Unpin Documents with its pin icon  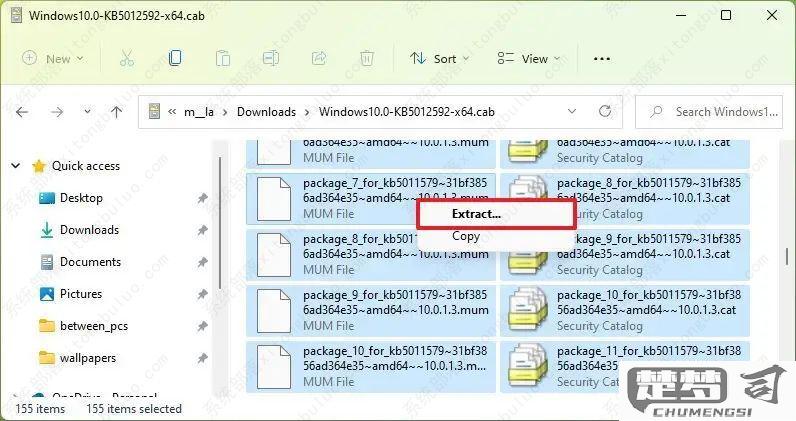(202, 262)
